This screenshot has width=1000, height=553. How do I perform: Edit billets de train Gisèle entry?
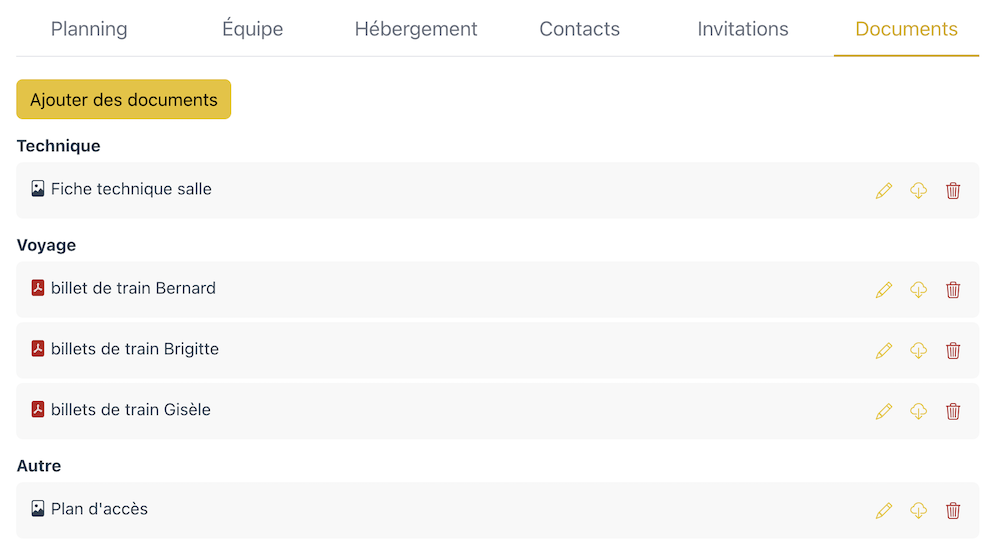tap(883, 411)
